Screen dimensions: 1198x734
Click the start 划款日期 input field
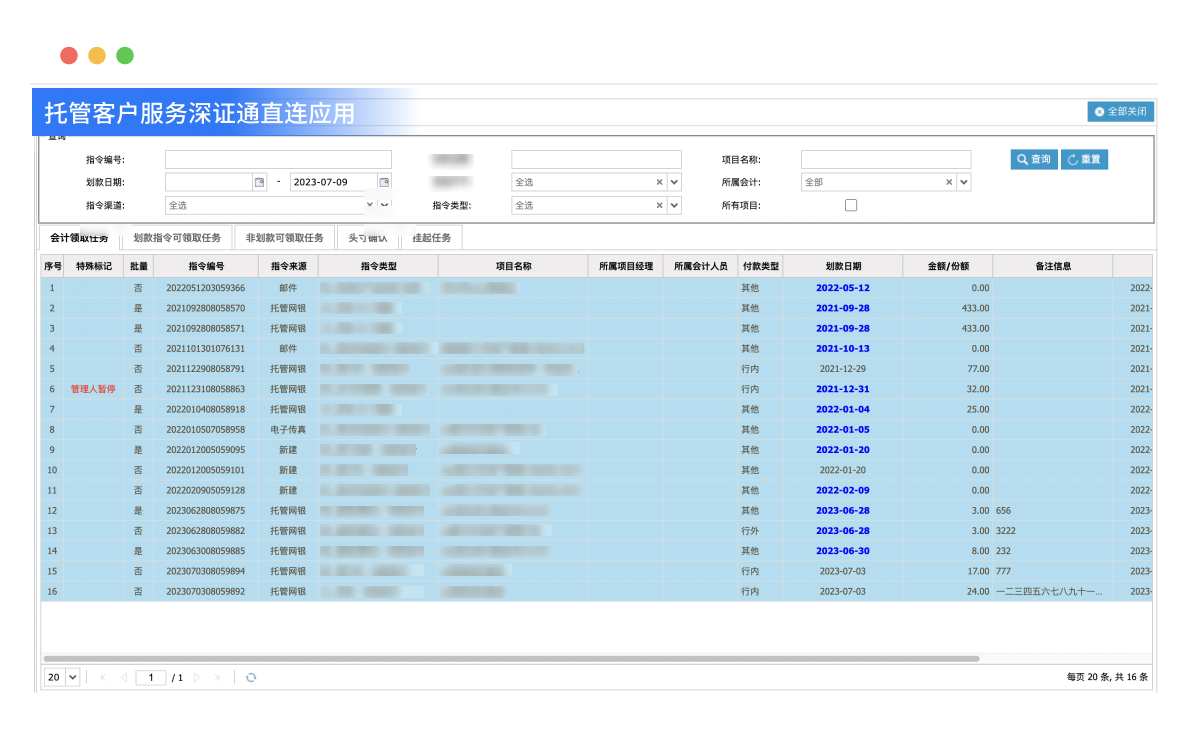209,183
